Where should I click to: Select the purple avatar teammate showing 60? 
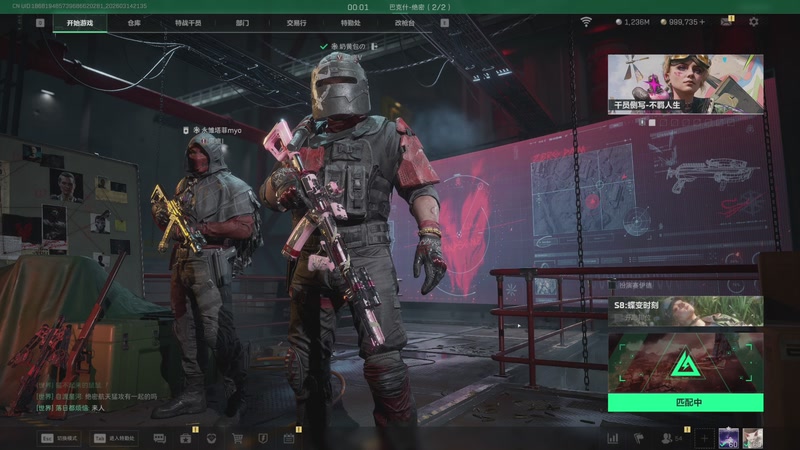[x=728, y=438]
